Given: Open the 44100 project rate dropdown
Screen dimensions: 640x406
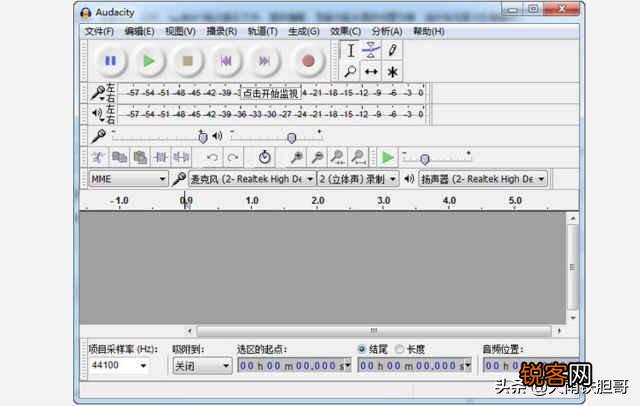Looking at the screenshot, I should [118, 365].
